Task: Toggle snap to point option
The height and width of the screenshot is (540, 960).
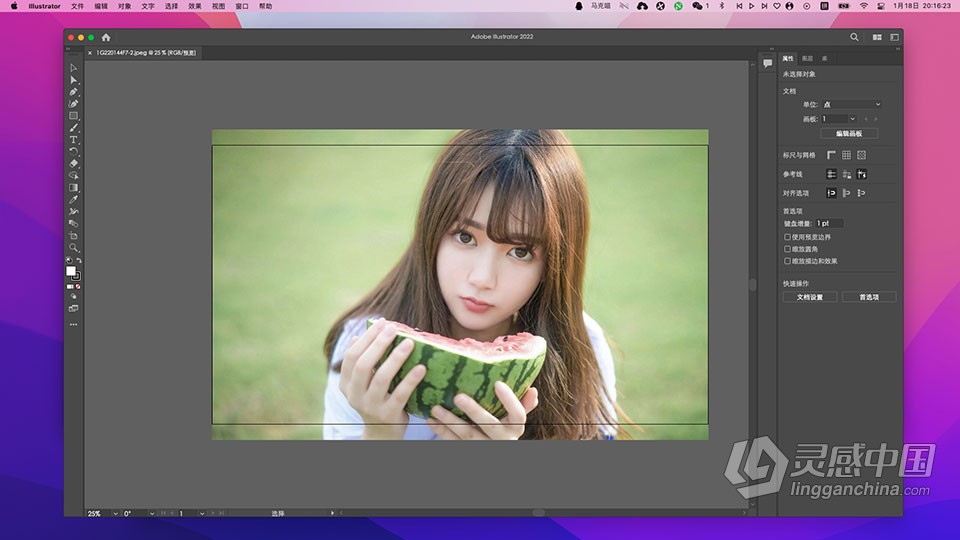Action: [831, 193]
